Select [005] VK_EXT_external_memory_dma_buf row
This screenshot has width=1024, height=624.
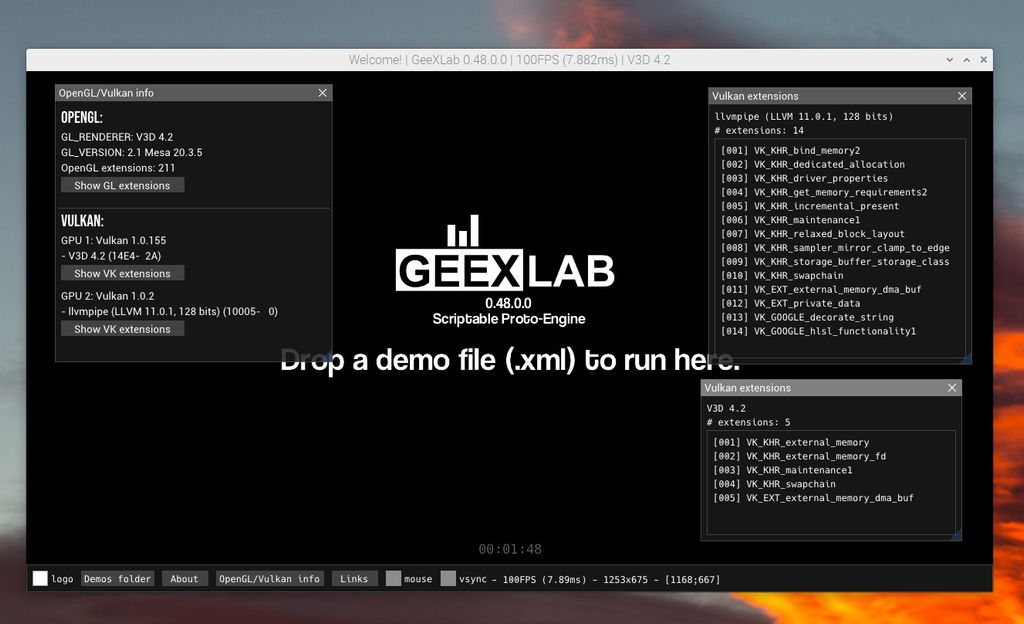[x=813, y=498]
